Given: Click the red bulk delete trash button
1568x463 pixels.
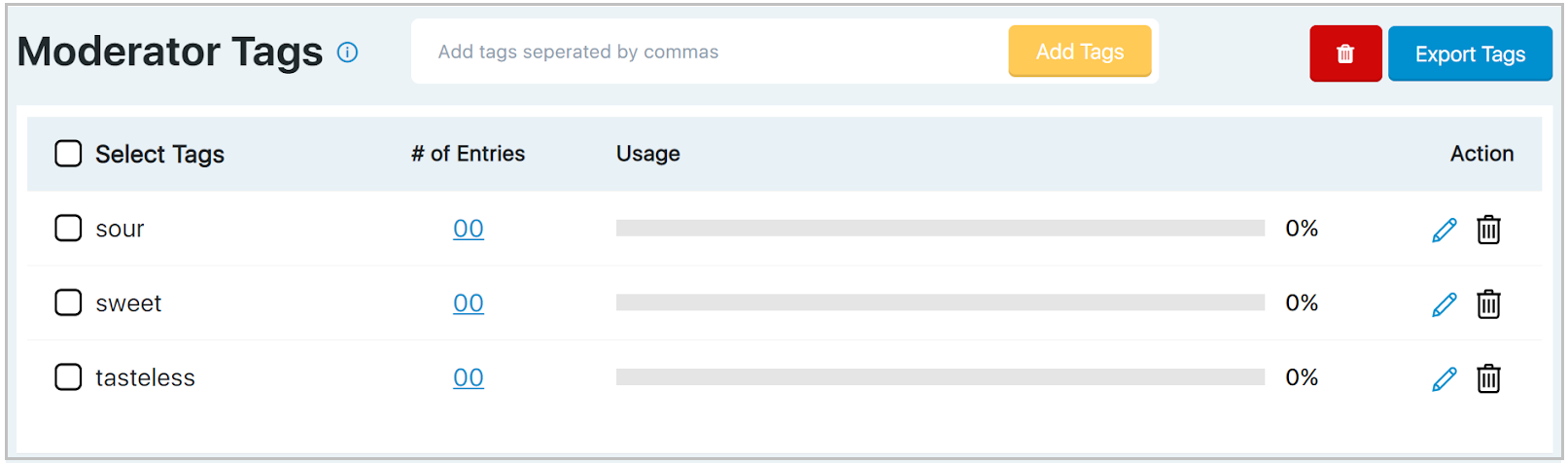Looking at the screenshot, I should coord(1344,53).
